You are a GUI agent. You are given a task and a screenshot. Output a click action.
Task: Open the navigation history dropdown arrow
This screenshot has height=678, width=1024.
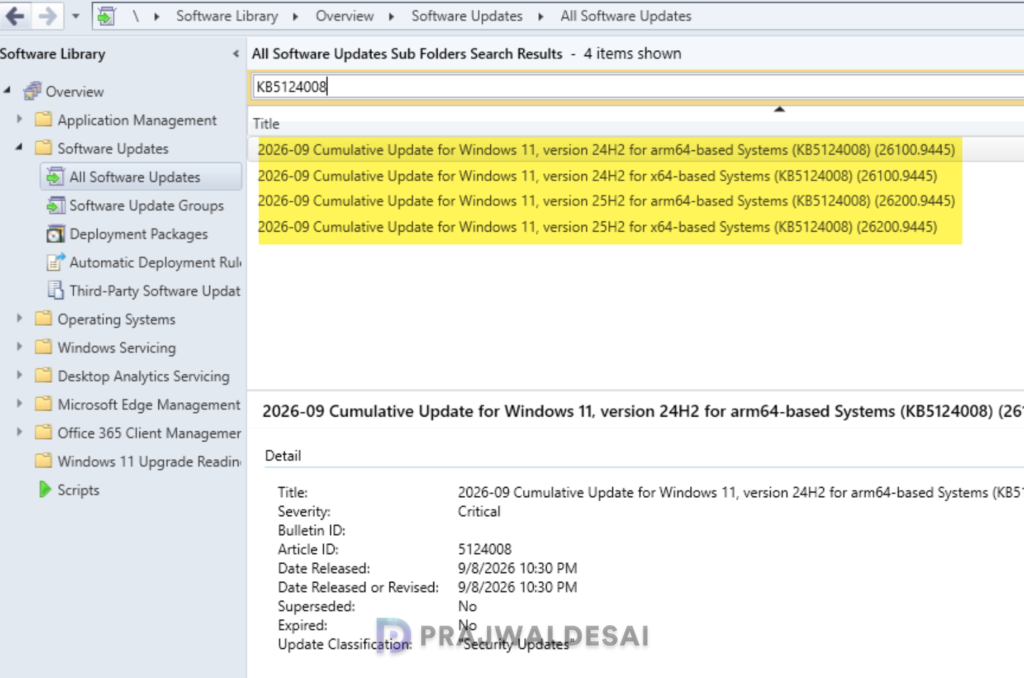[x=76, y=16]
